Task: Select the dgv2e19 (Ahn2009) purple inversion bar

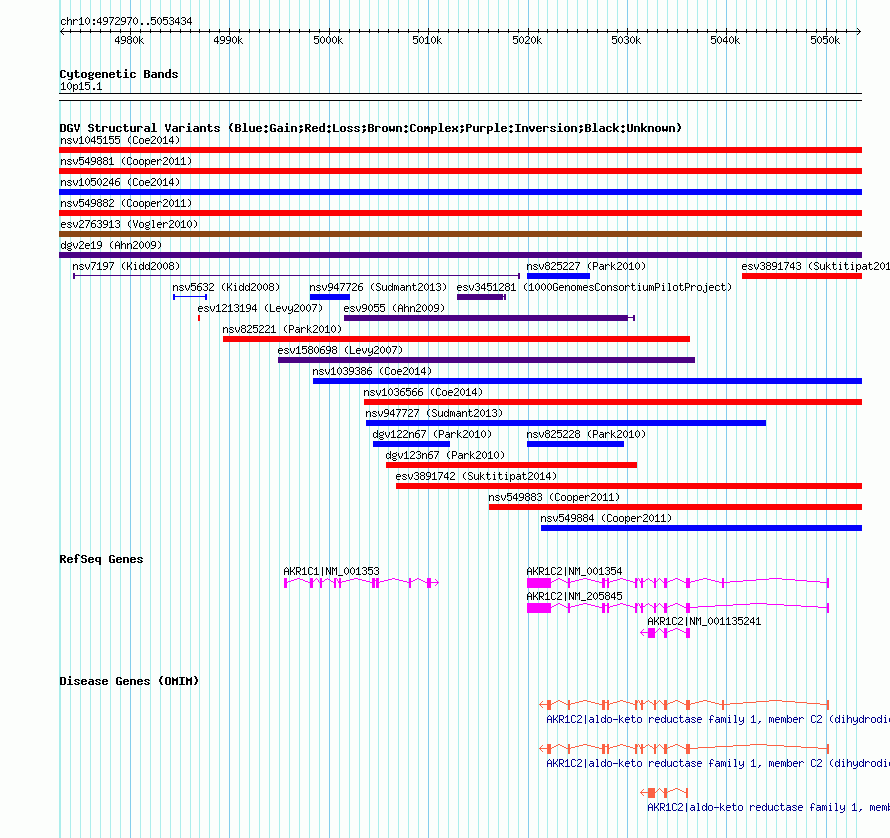Action: tap(460, 255)
